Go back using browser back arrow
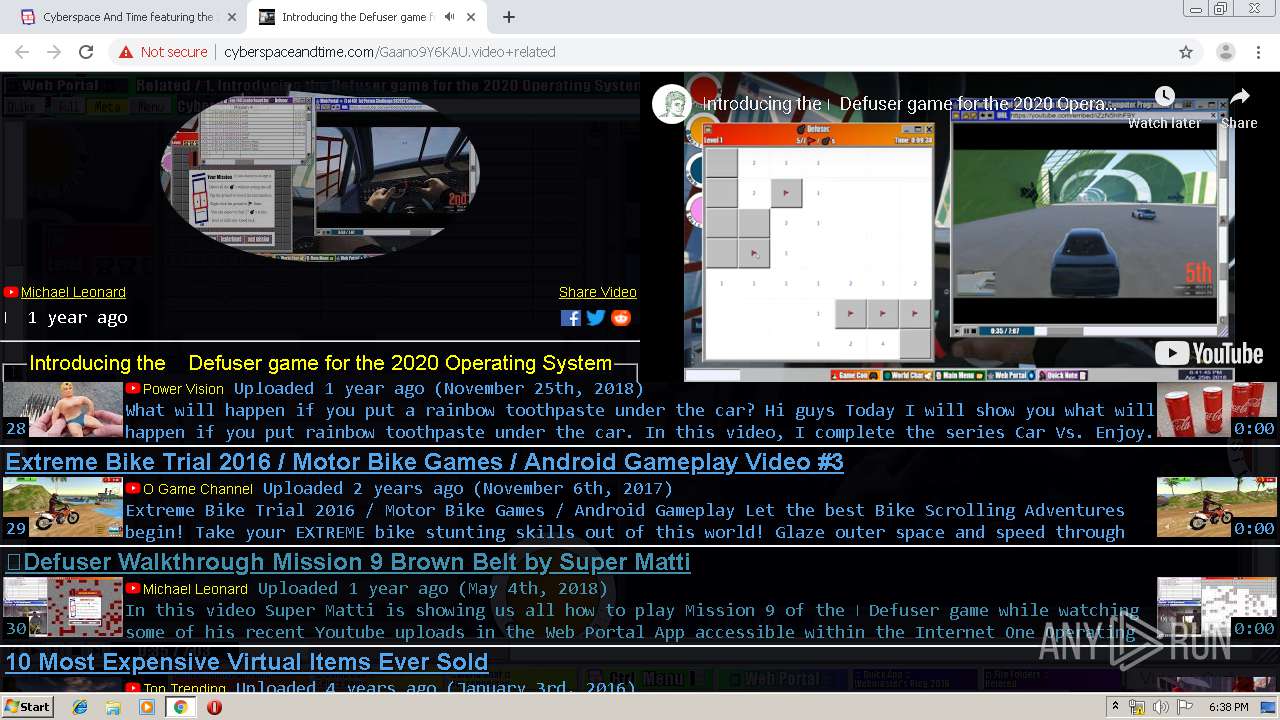Screen dimensions: 1280x720 [x=22, y=52]
